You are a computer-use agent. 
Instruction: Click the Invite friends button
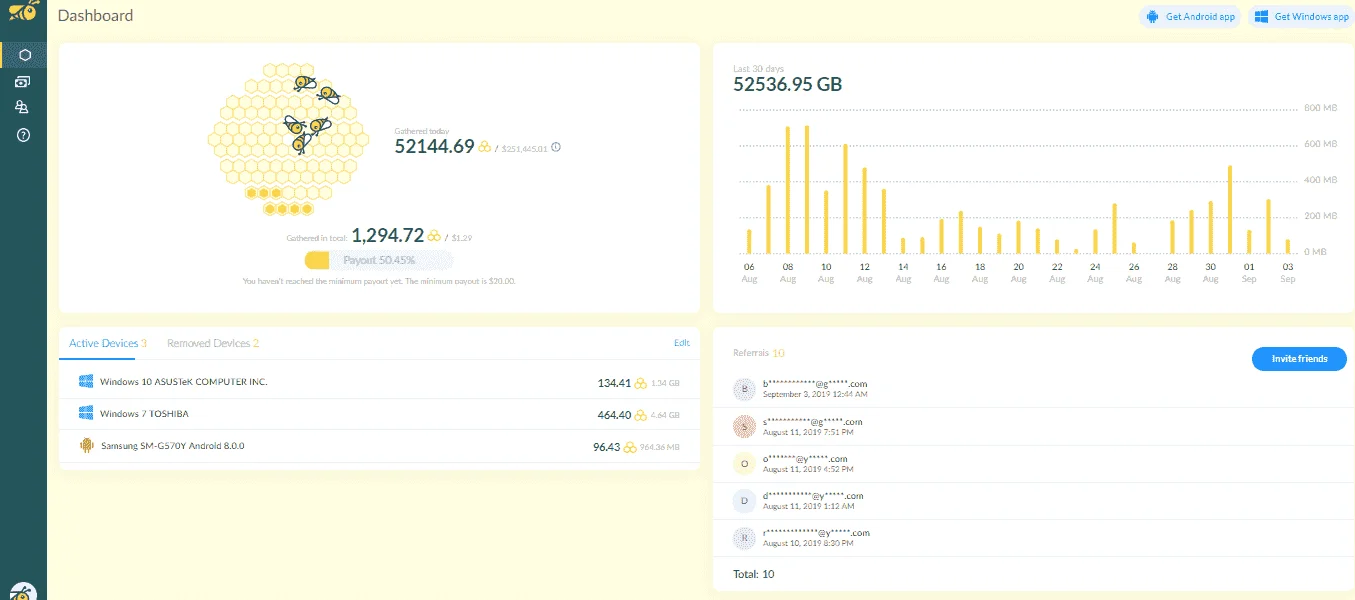click(x=1299, y=359)
